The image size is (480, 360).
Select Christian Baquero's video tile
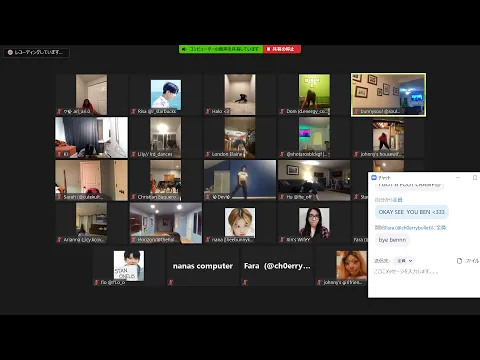166,180
